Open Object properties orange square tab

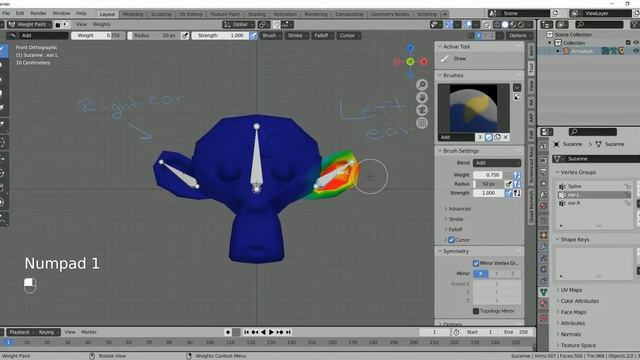pos(544,235)
